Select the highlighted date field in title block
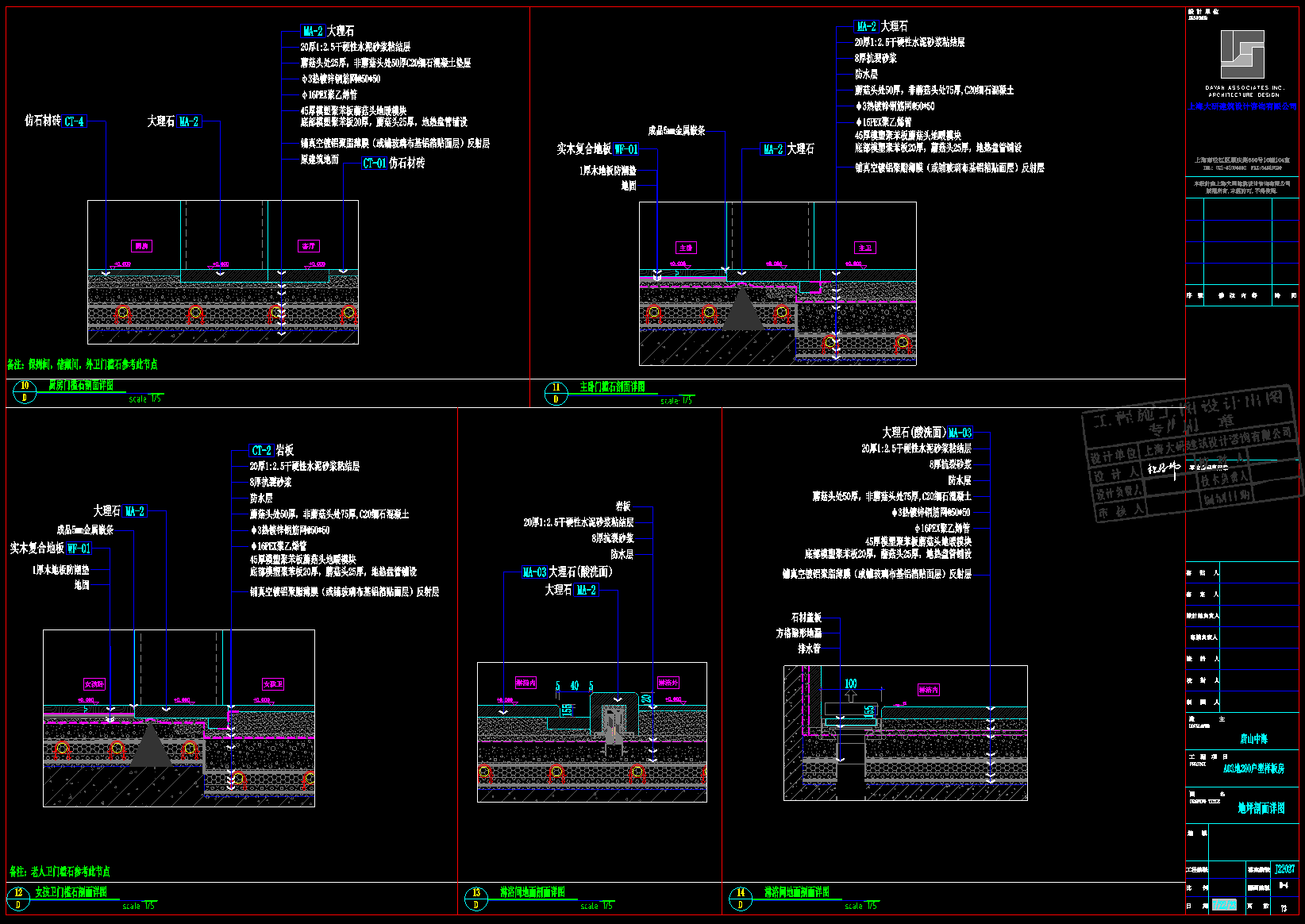The height and width of the screenshot is (924, 1305). (1224, 905)
